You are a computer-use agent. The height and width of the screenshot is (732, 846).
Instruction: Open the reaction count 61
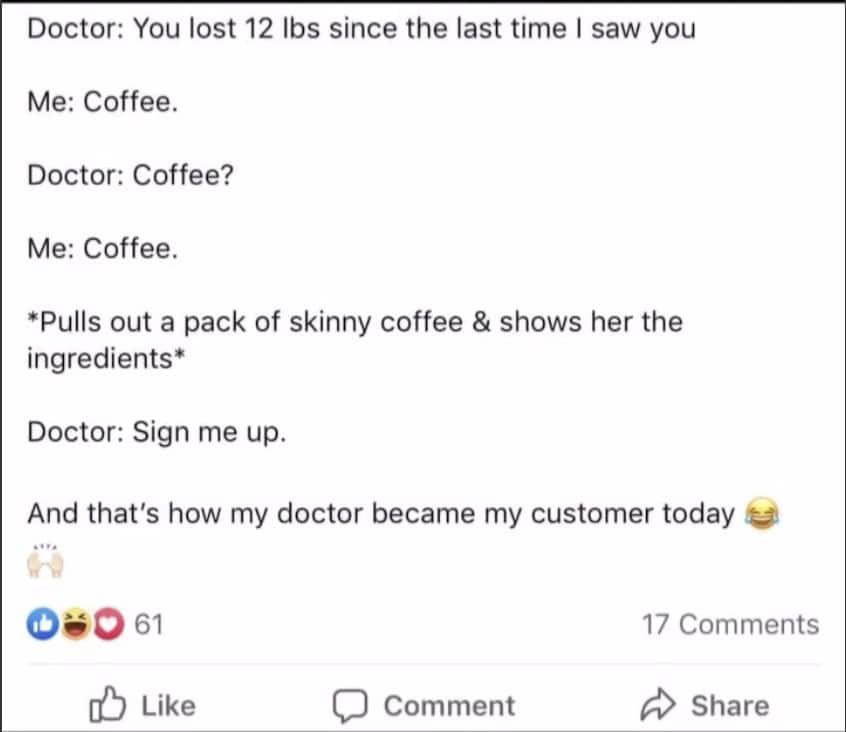(x=148, y=624)
